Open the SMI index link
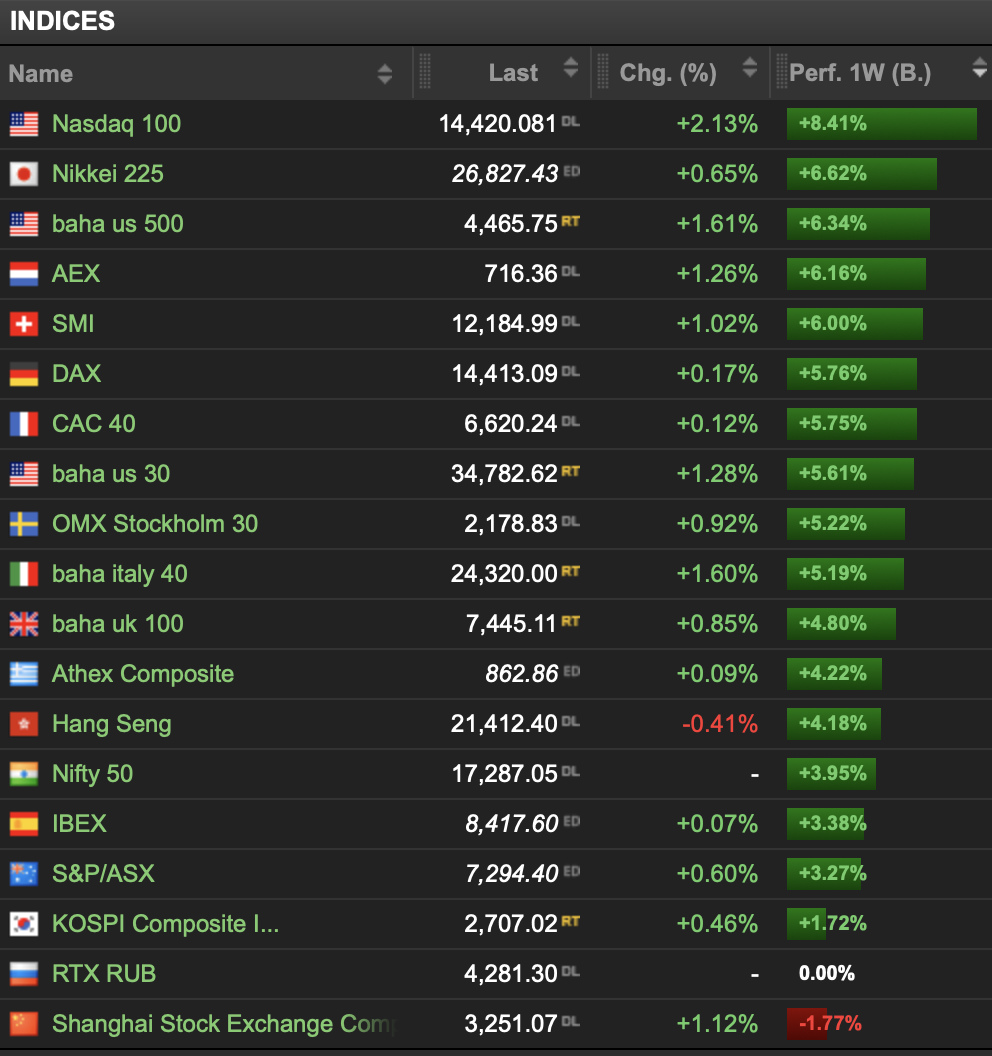992x1056 pixels. (73, 324)
